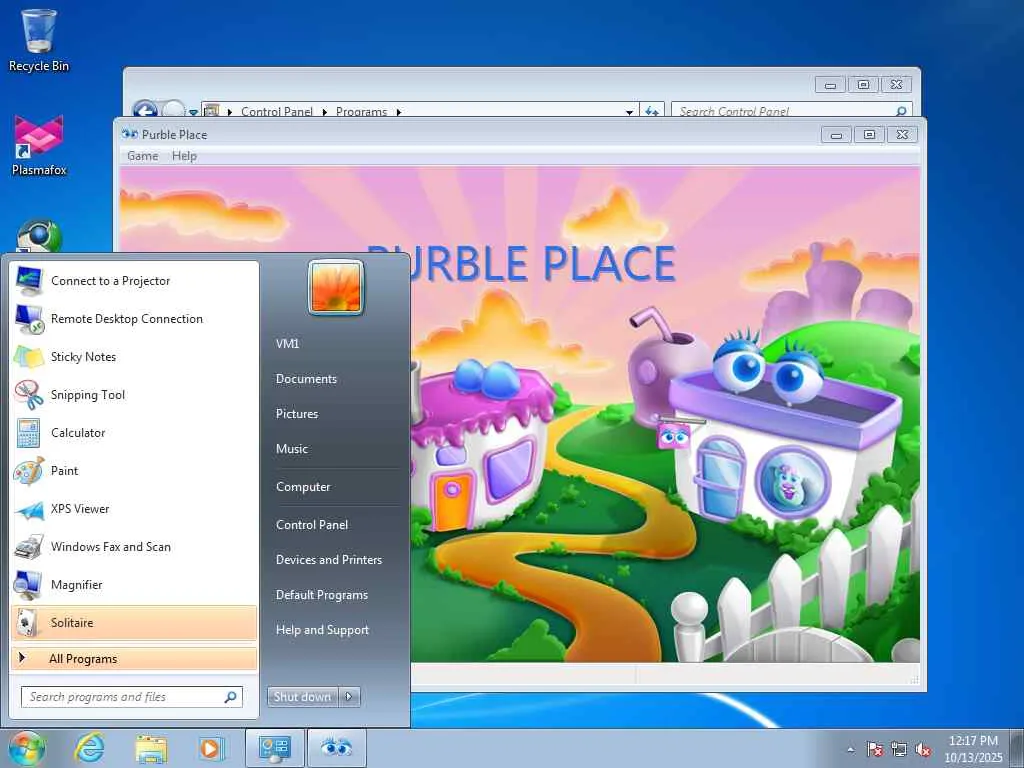Focus Search Control Panel box

point(792,110)
